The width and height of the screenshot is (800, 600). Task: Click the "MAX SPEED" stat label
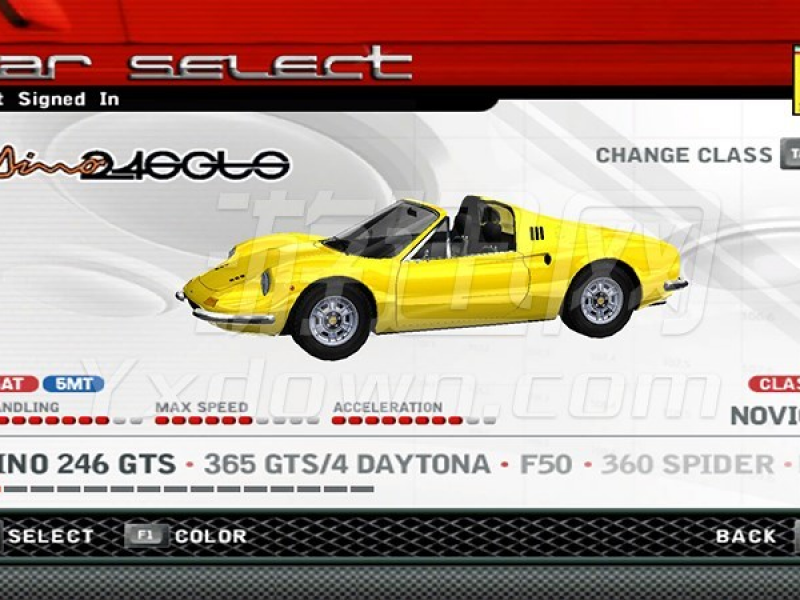202,407
